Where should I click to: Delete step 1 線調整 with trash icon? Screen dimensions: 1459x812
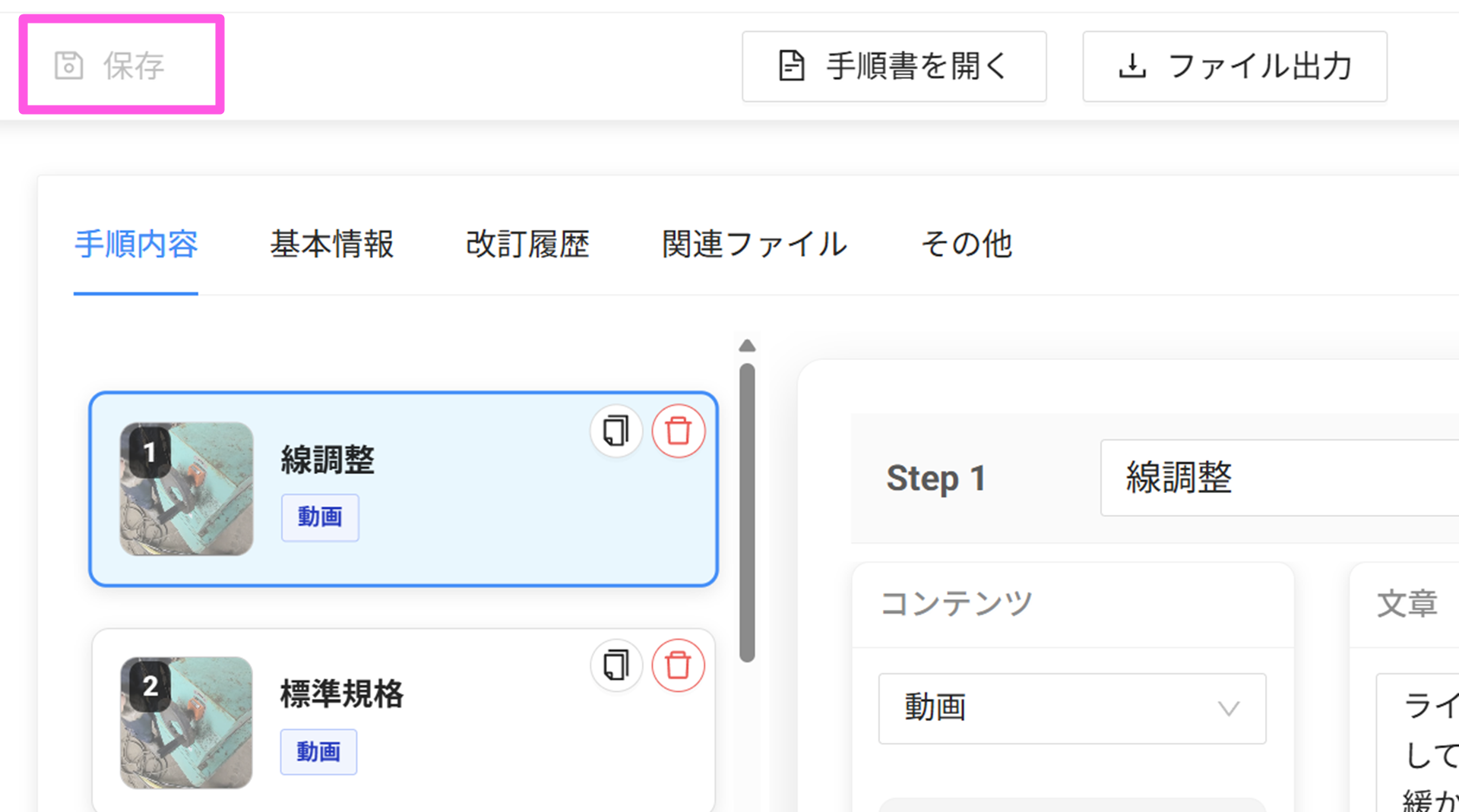pyautogui.click(x=678, y=431)
